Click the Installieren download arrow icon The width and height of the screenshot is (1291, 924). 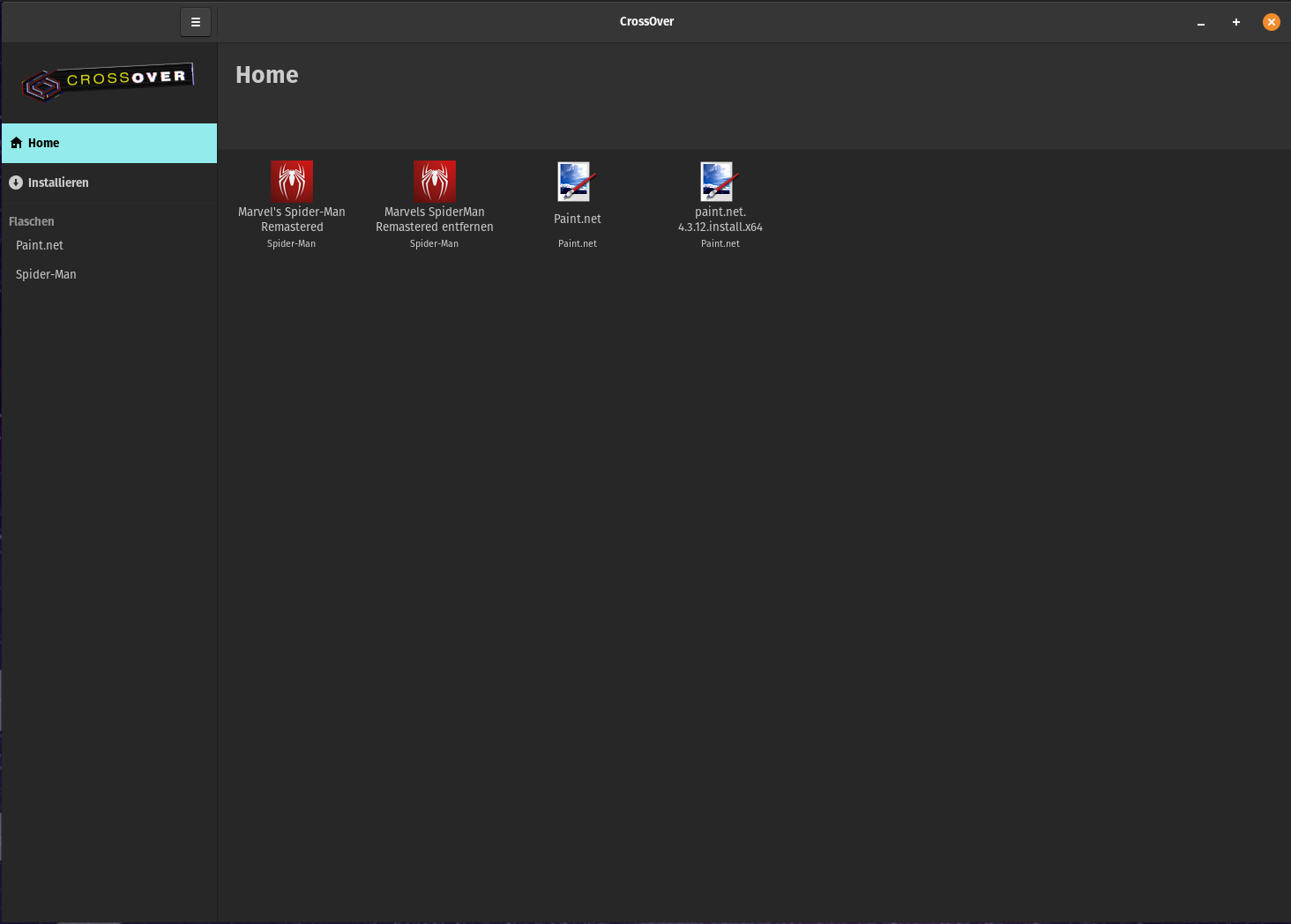point(16,183)
